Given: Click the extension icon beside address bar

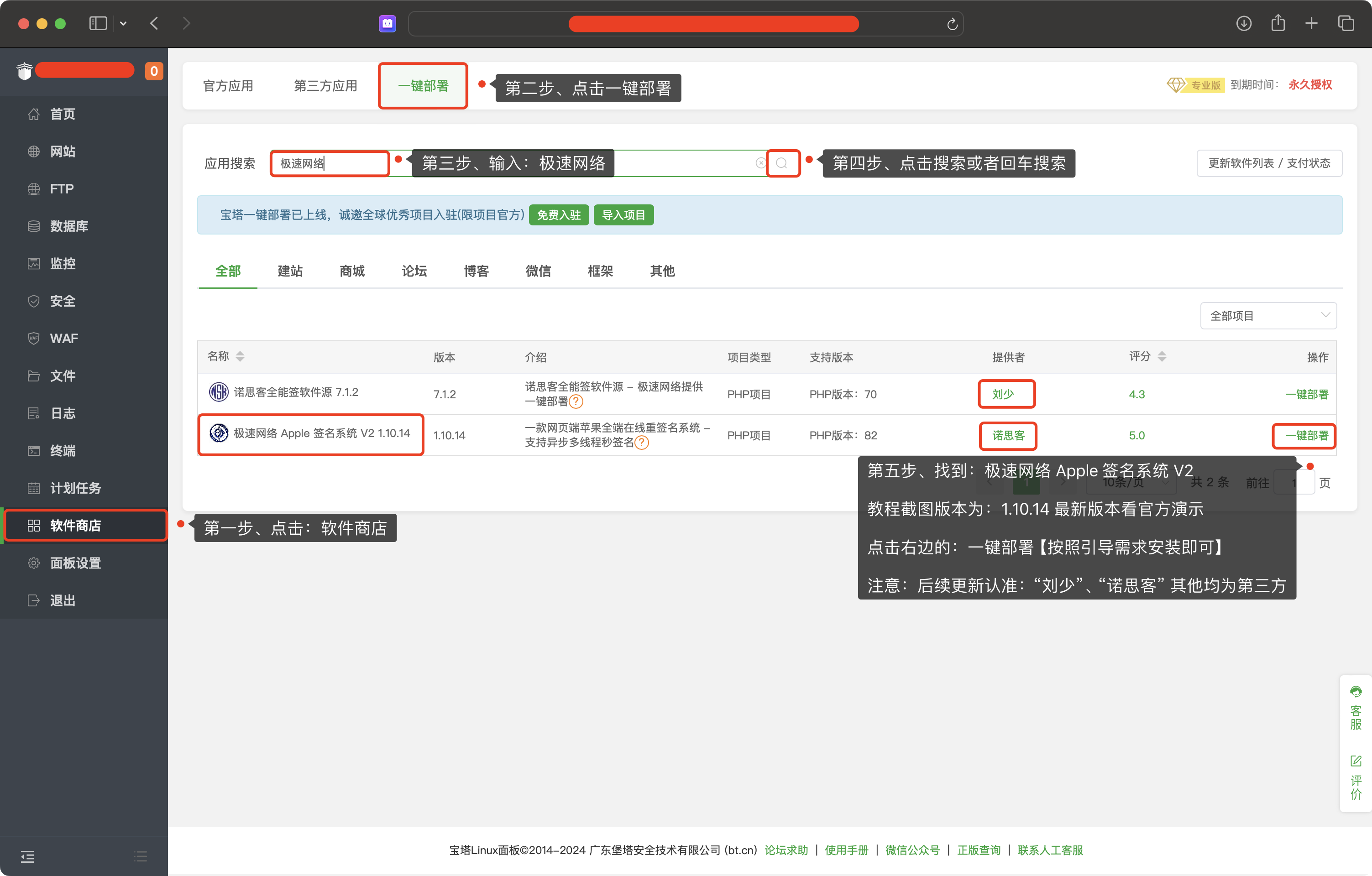Looking at the screenshot, I should pyautogui.click(x=388, y=23).
